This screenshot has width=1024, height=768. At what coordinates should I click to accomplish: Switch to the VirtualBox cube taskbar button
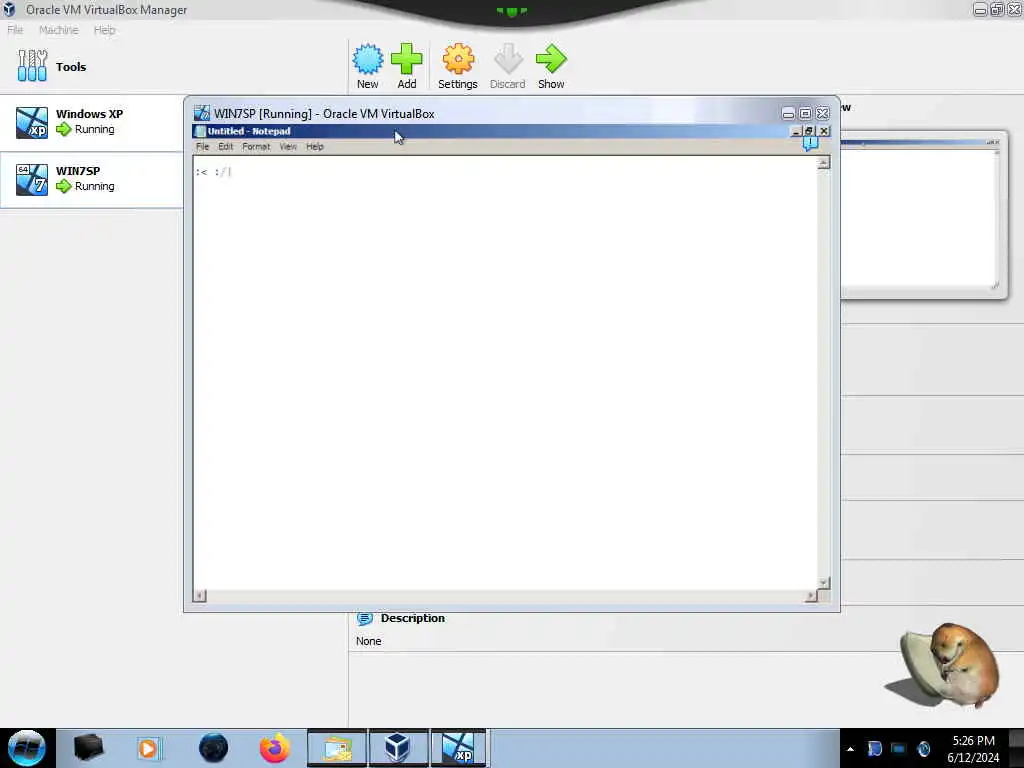(398, 748)
